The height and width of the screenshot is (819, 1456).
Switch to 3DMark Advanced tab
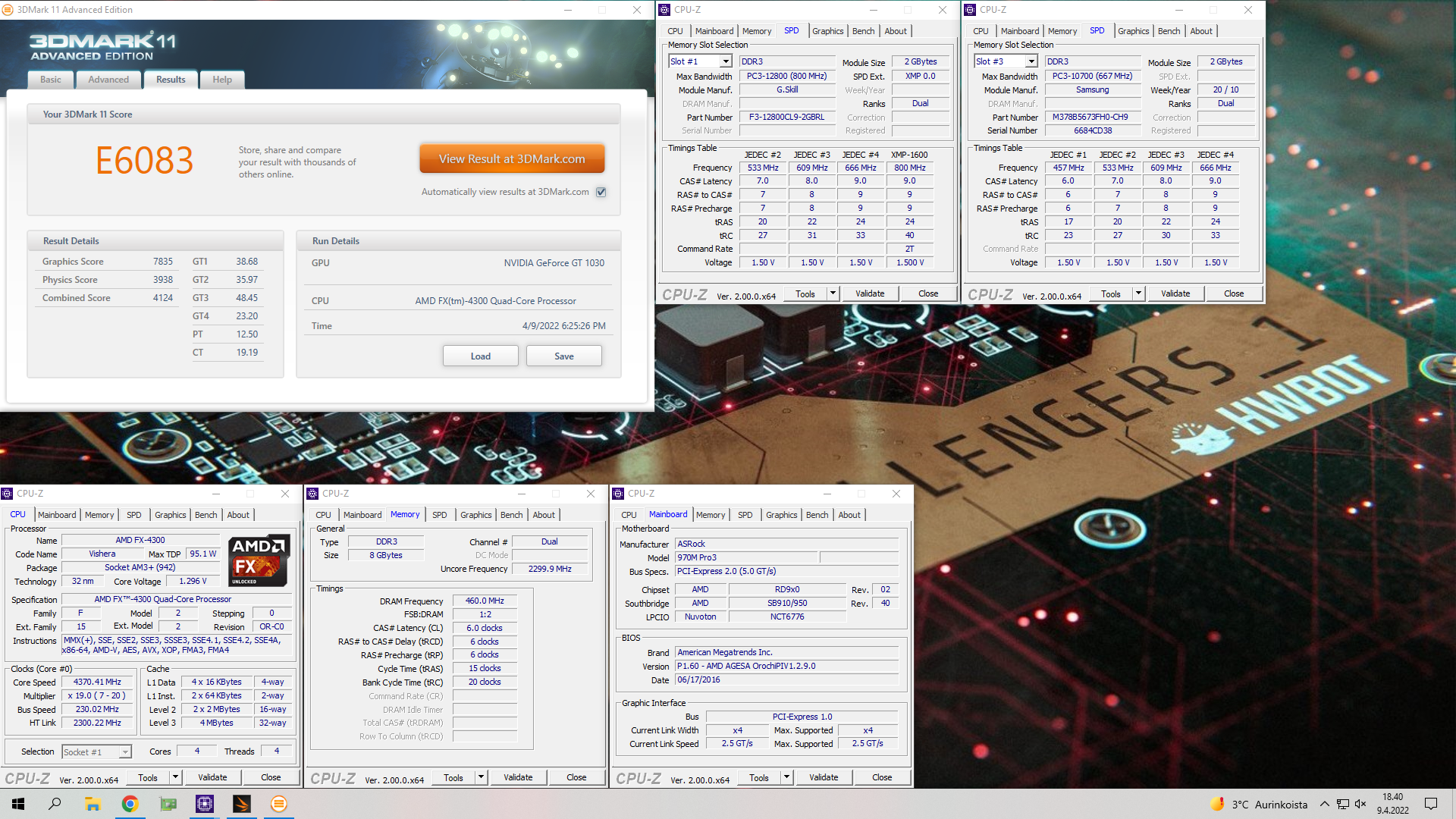[x=108, y=80]
